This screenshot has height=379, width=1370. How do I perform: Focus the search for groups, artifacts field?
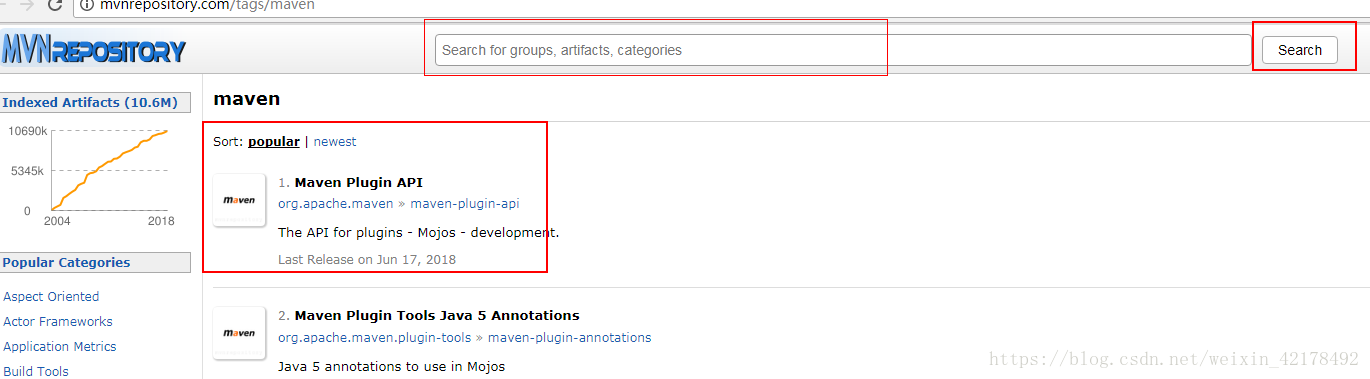(x=843, y=50)
